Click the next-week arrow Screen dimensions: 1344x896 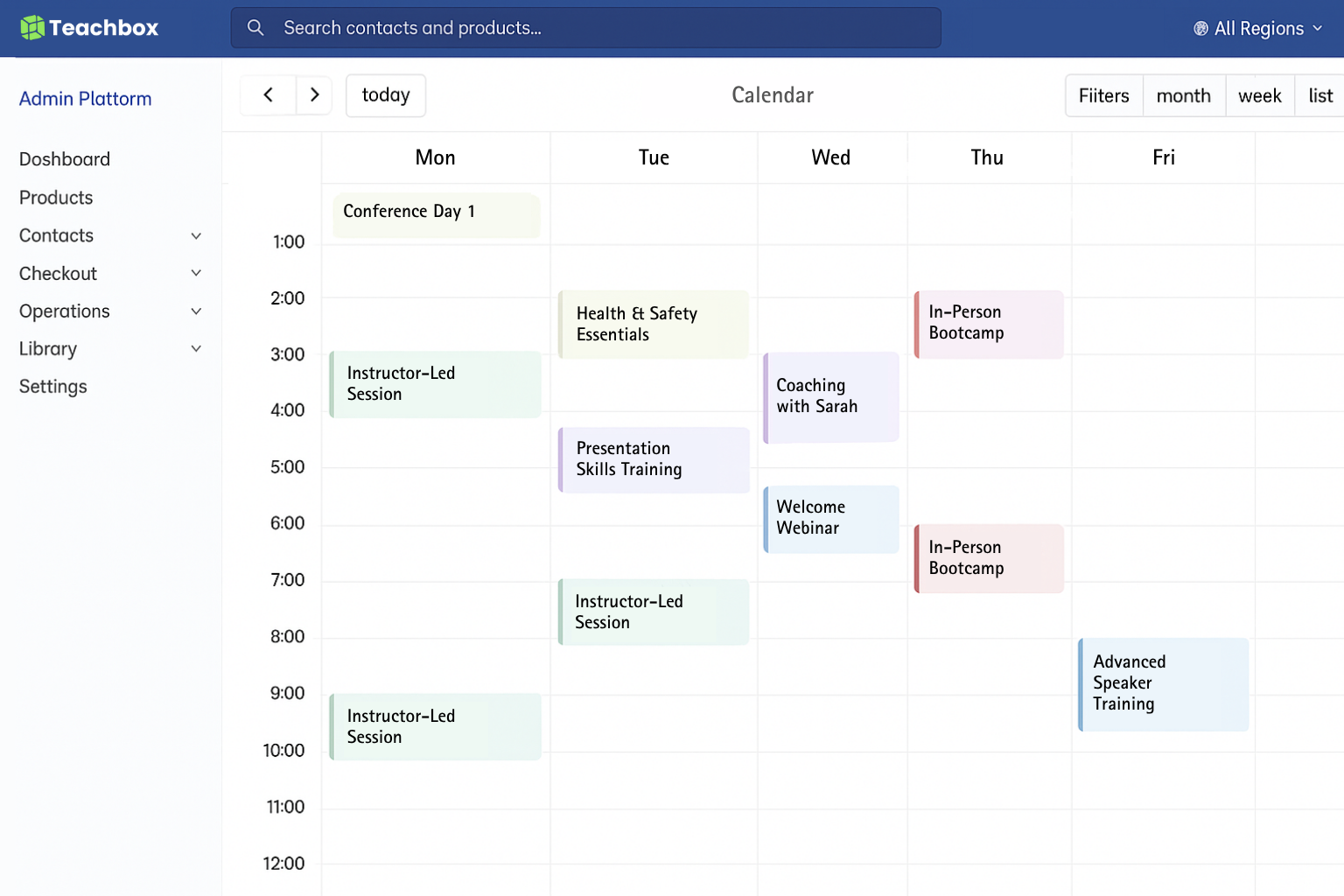tap(314, 94)
